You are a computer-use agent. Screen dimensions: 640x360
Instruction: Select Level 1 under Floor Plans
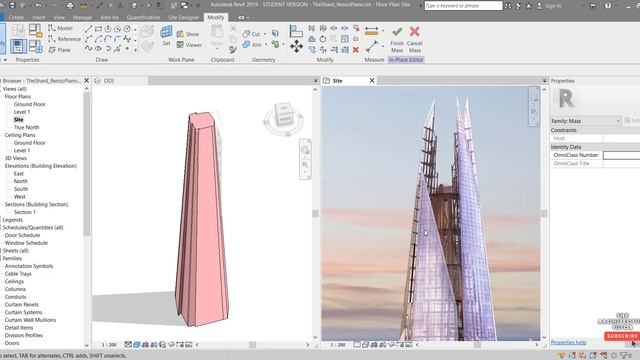click(x=22, y=112)
